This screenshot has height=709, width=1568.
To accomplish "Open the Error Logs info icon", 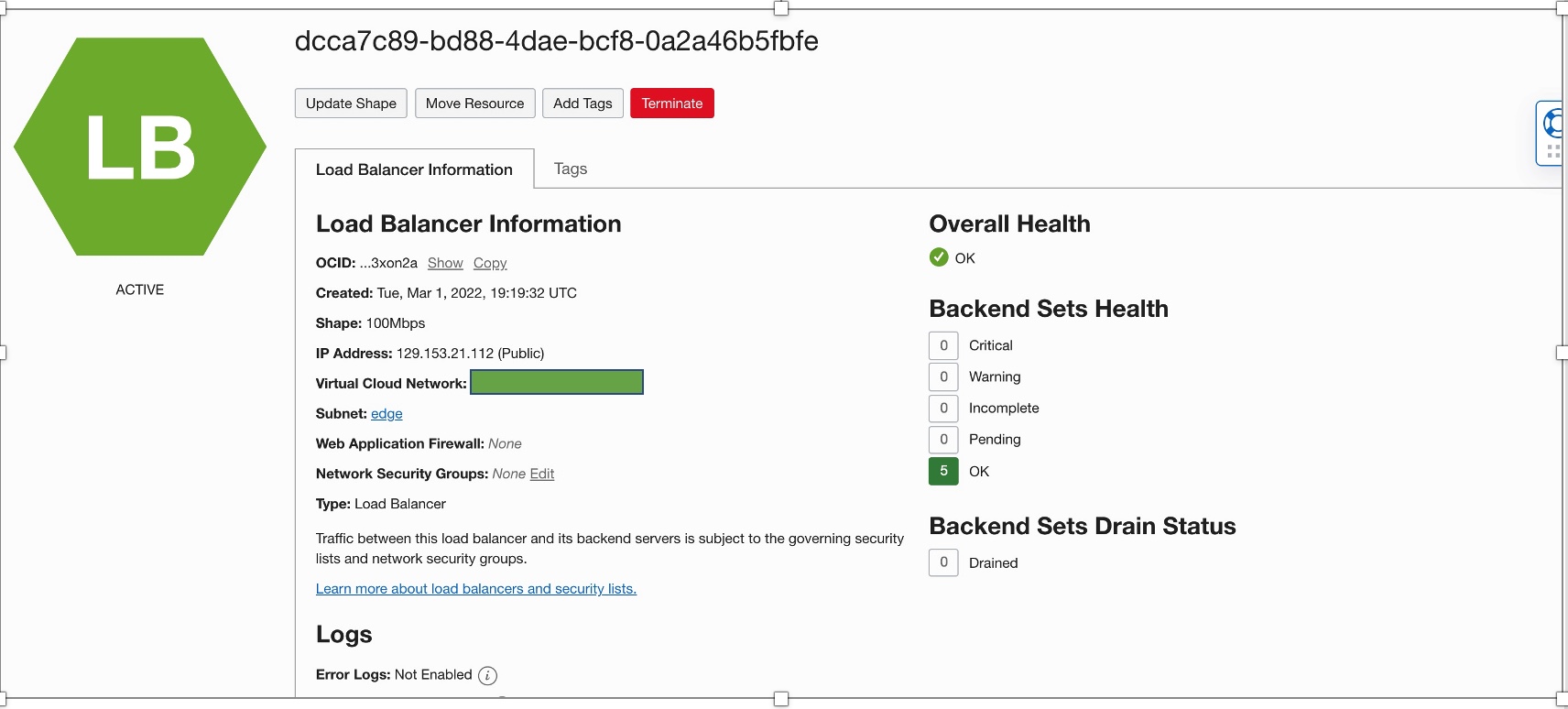I will pos(488,676).
